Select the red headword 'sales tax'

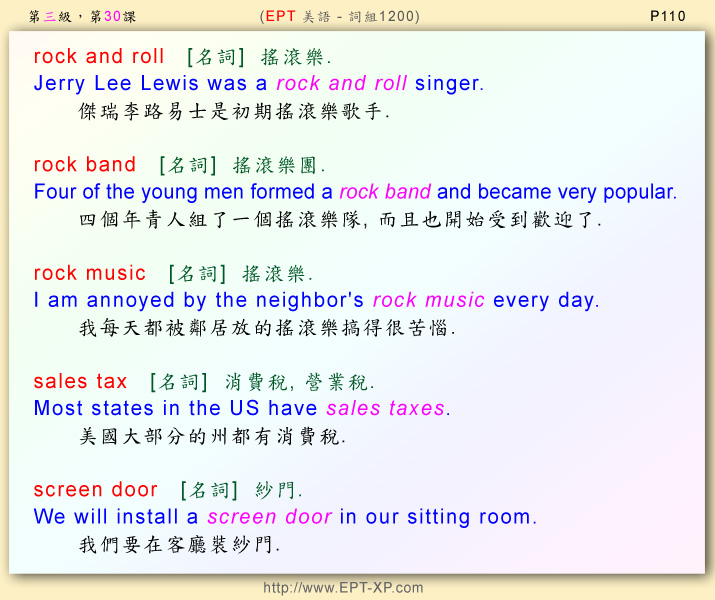click(x=81, y=381)
